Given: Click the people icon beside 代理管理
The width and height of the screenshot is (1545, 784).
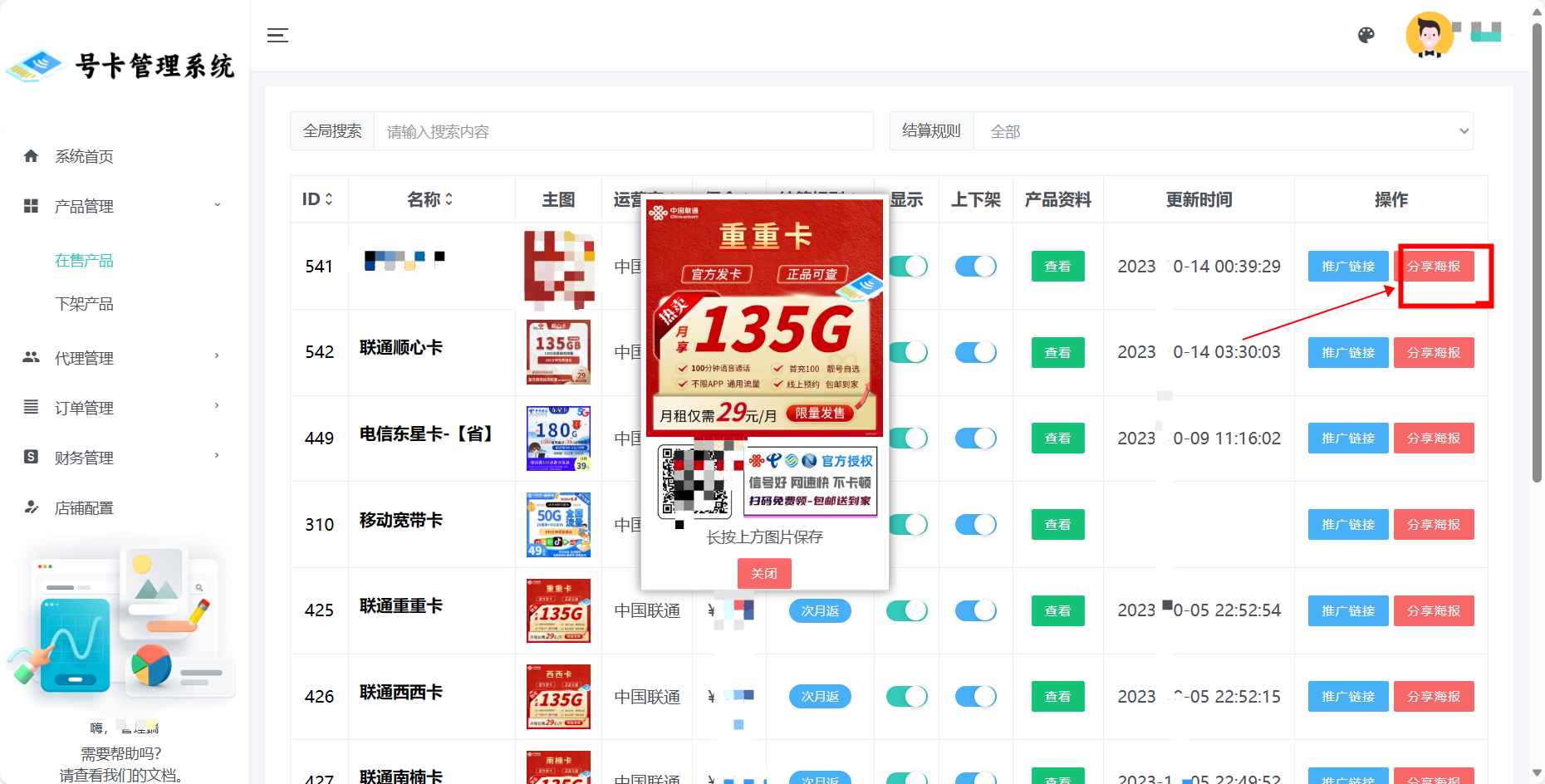Looking at the screenshot, I should 32,357.
